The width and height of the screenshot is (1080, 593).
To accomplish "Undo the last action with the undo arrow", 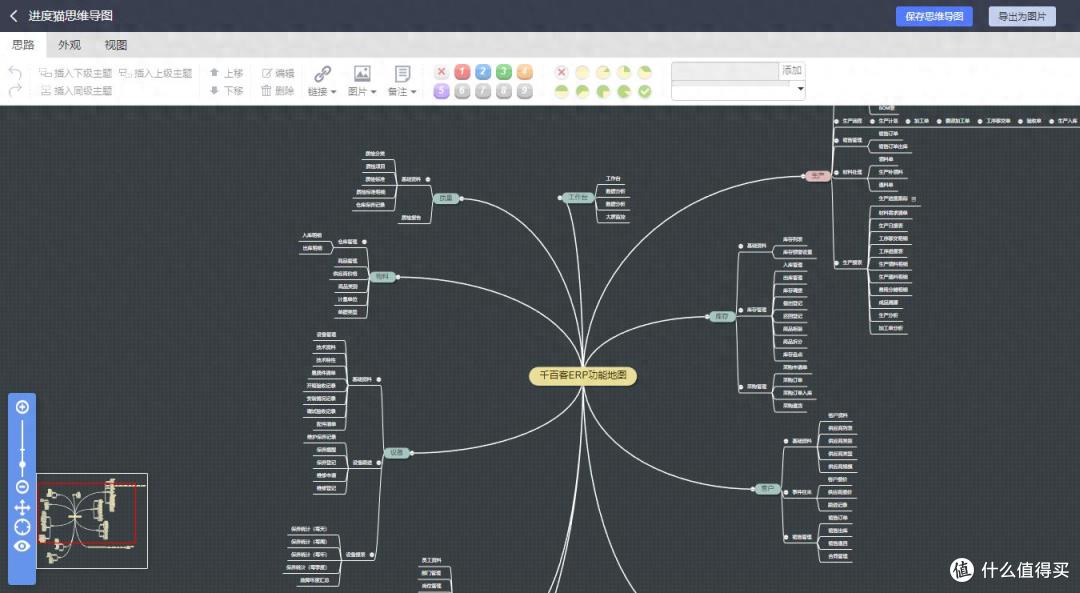I will [x=15, y=72].
